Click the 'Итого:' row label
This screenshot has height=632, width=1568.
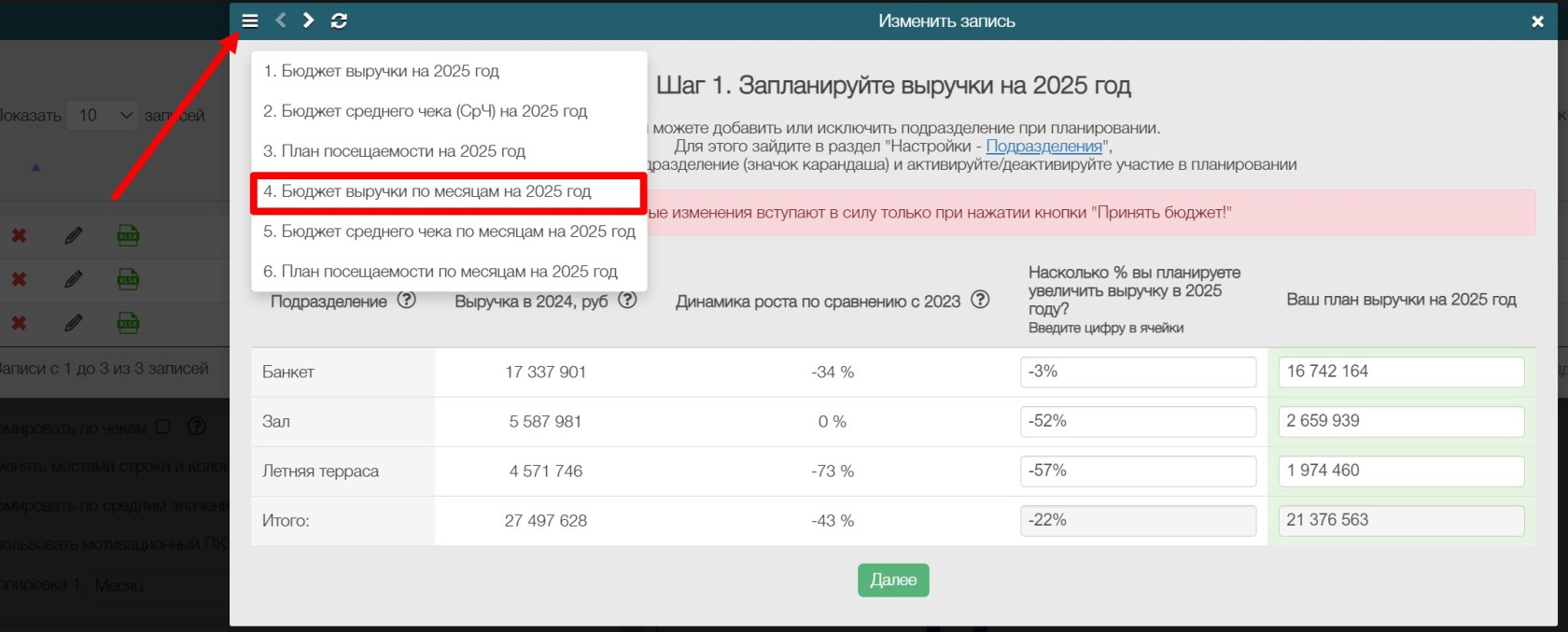286,521
